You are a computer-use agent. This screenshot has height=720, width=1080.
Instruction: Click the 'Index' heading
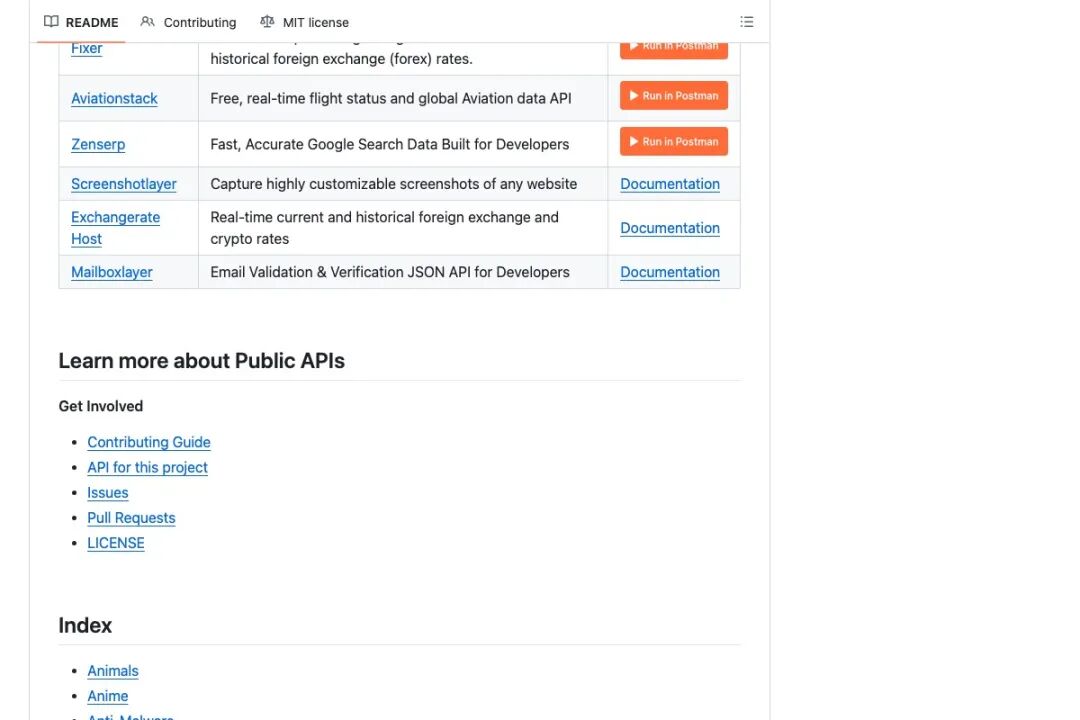[x=85, y=626]
